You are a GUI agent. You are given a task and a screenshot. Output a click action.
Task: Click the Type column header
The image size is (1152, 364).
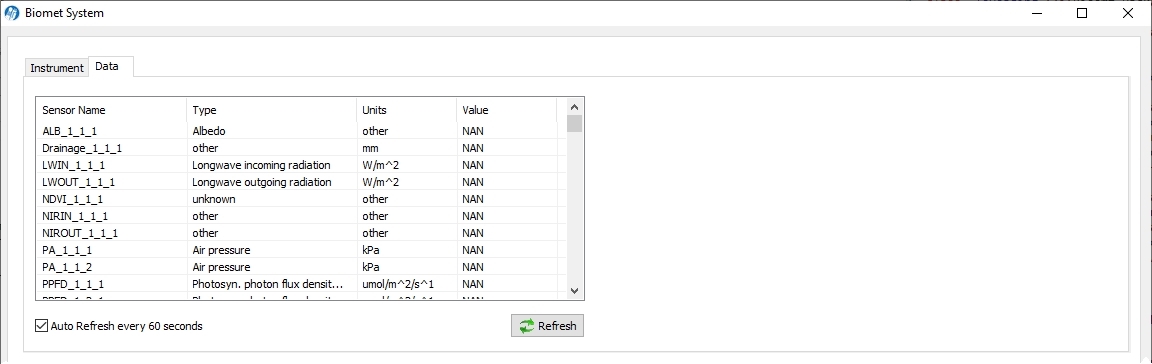click(271, 110)
